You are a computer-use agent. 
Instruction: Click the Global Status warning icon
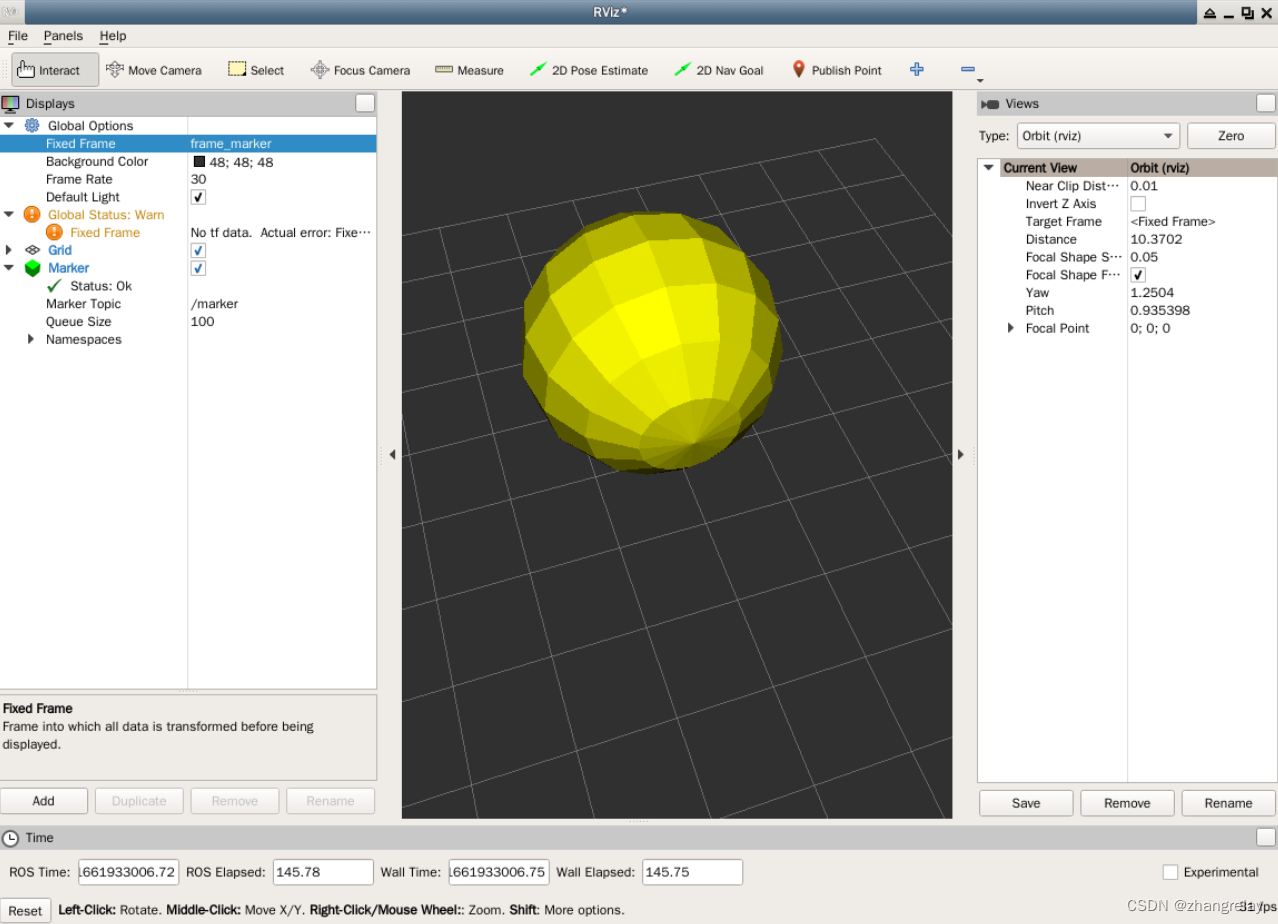[32, 214]
